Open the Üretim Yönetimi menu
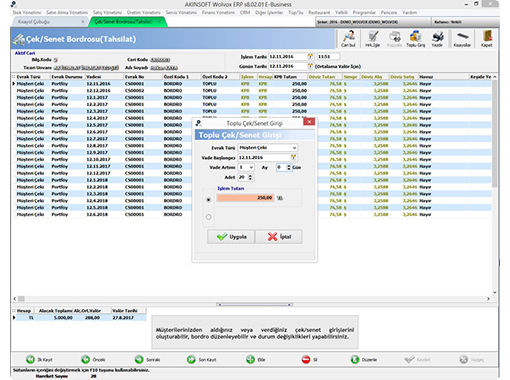This screenshot has width=510, height=380. coord(144,12)
